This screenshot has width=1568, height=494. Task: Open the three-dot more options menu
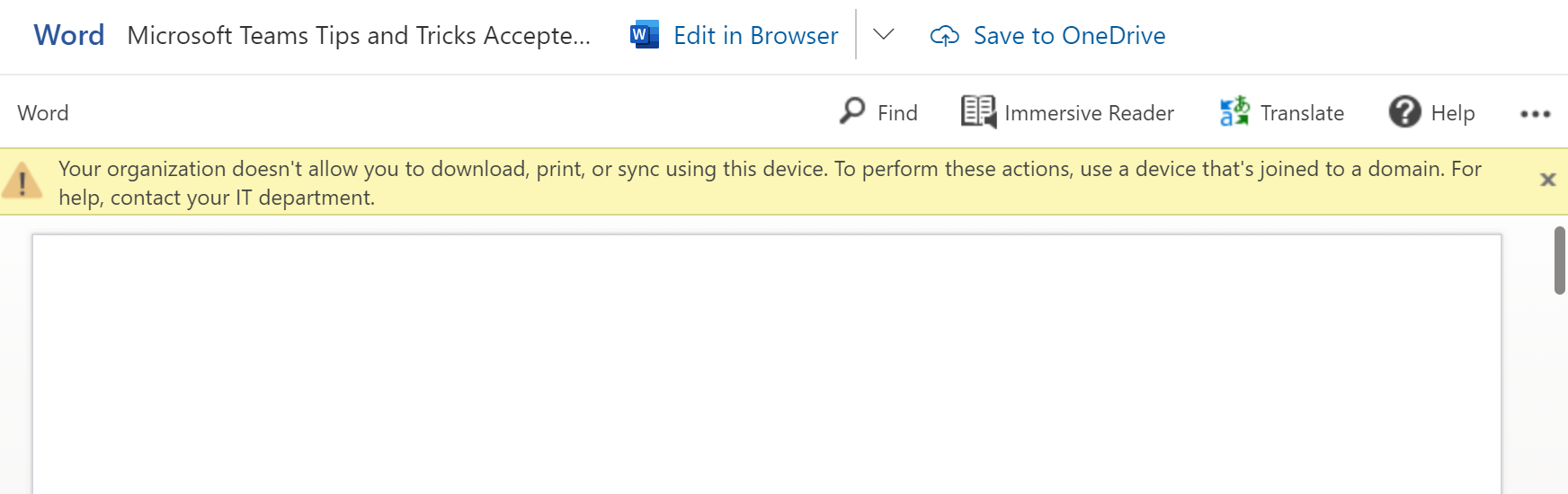(1535, 114)
